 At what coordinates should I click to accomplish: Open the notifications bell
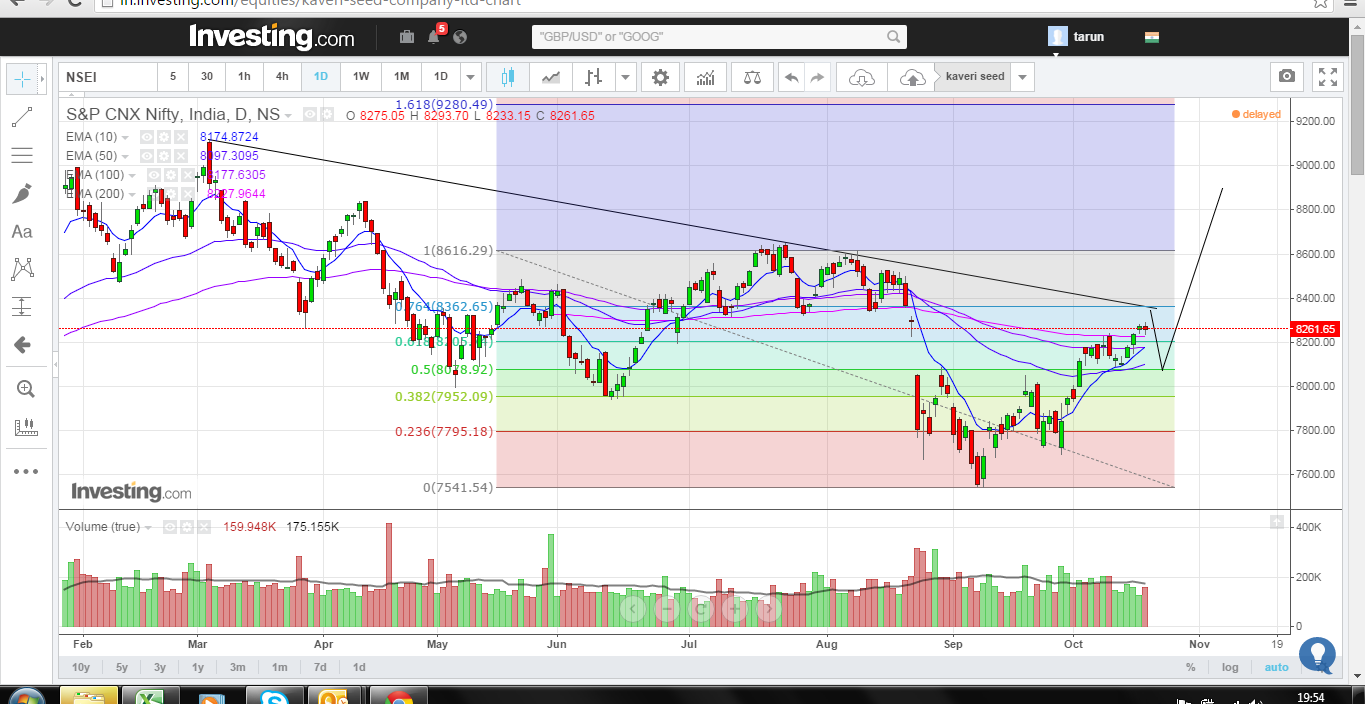tap(434, 37)
